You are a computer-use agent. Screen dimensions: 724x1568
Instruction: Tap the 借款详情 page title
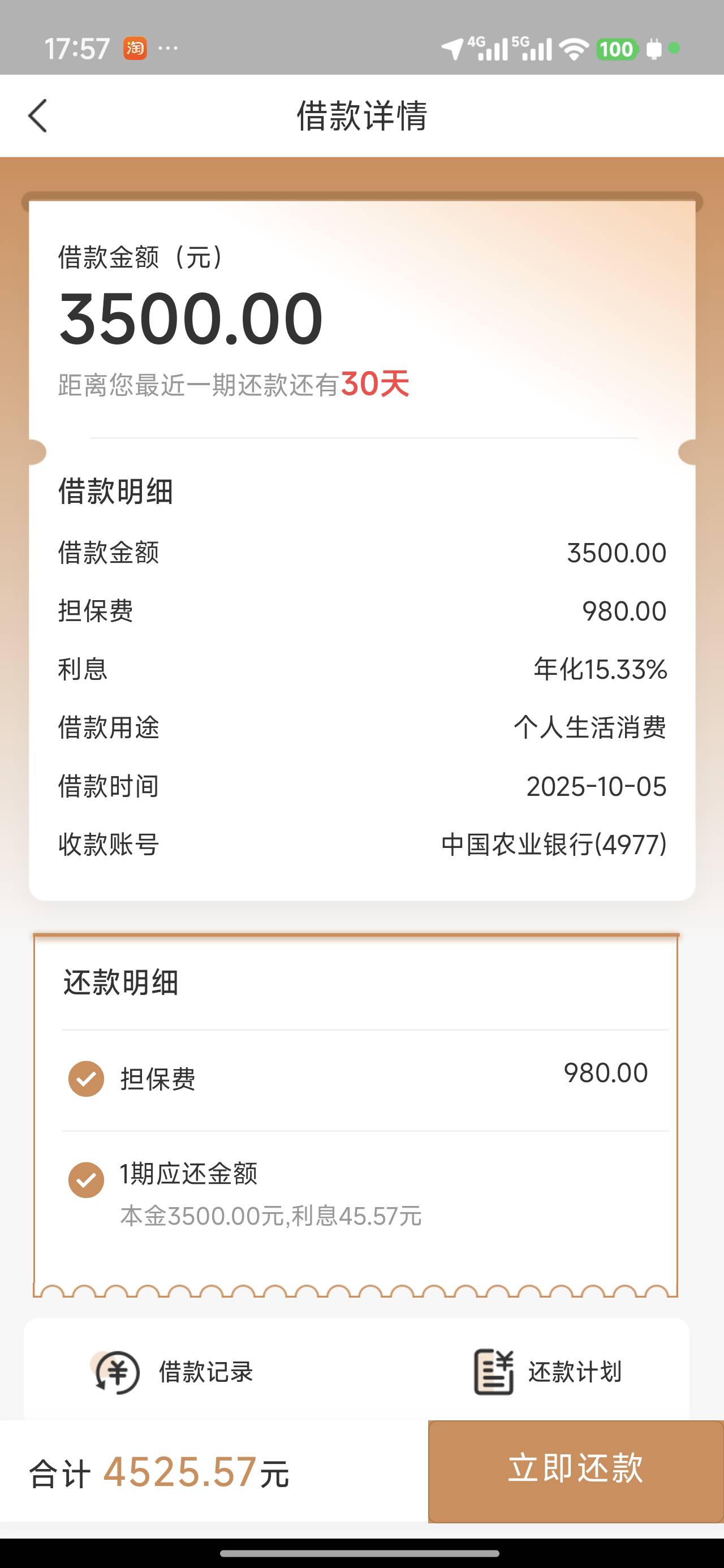(361, 115)
